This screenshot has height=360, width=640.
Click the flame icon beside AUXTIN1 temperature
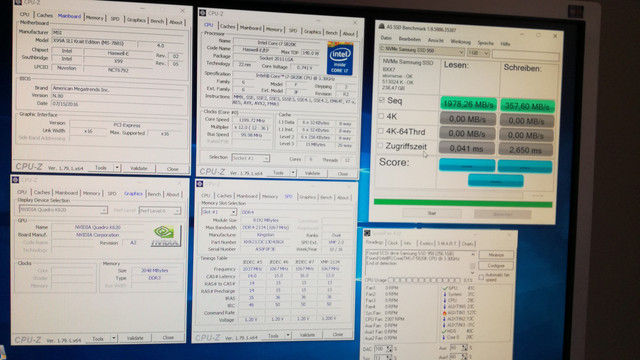tap(445, 313)
